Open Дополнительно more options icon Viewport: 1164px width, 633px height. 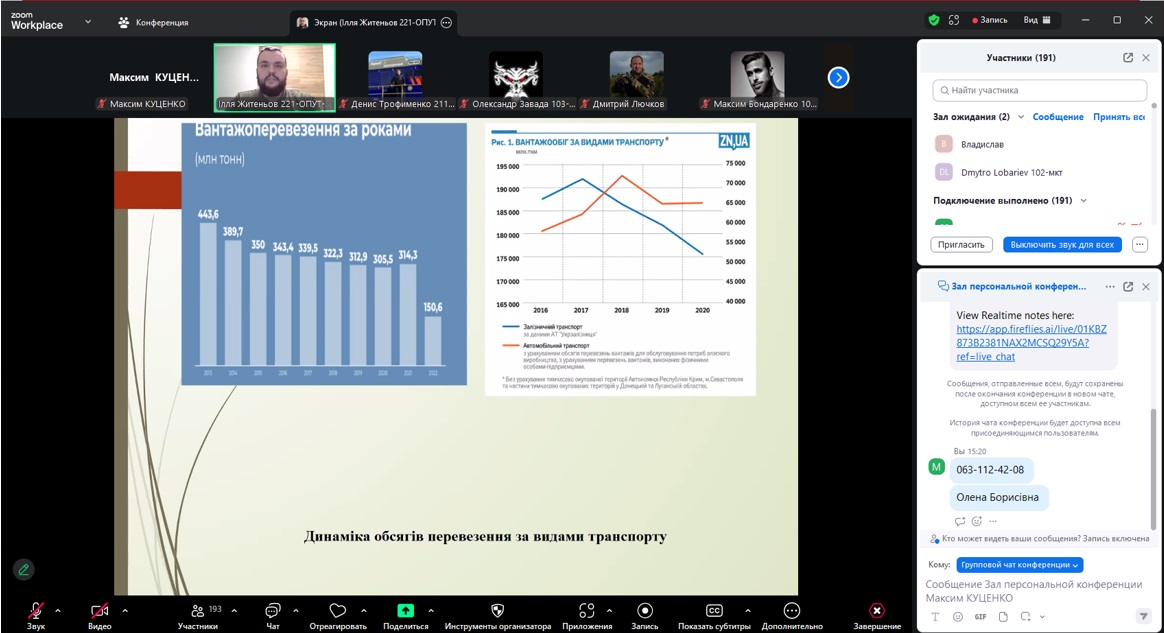[x=792, y=610]
